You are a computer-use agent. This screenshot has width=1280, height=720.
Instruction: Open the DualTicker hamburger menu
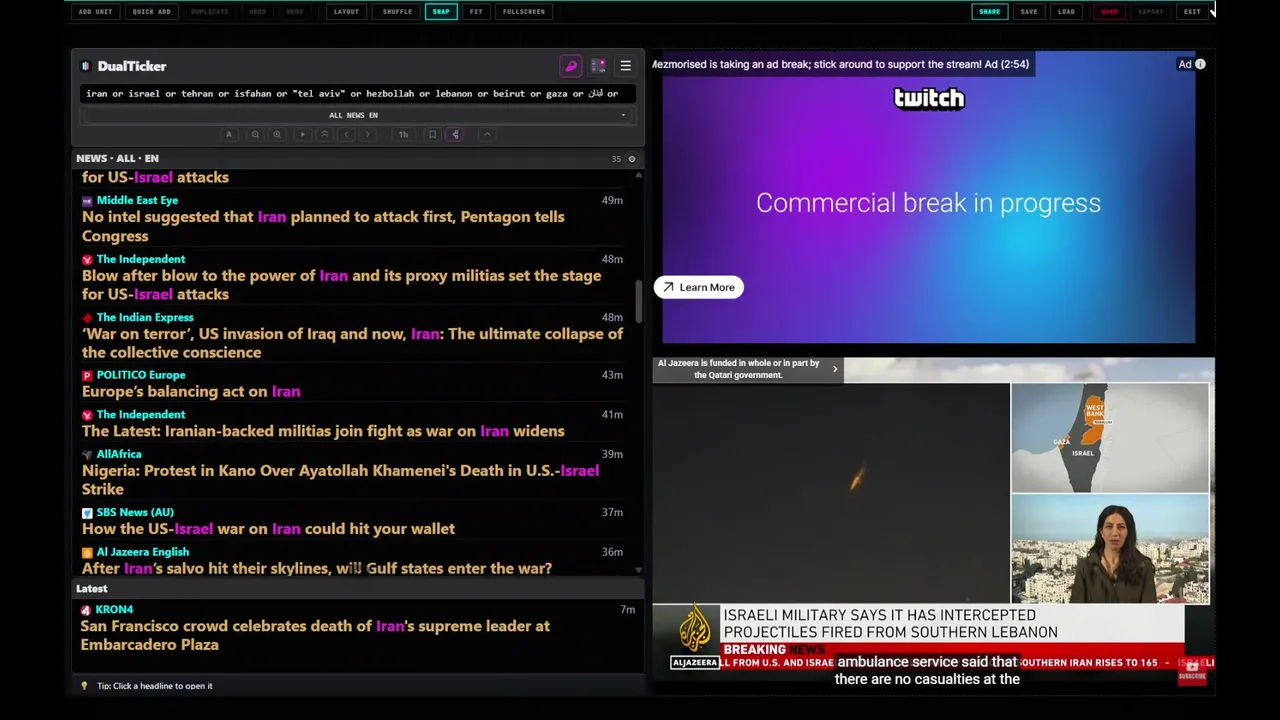click(x=625, y=66)
